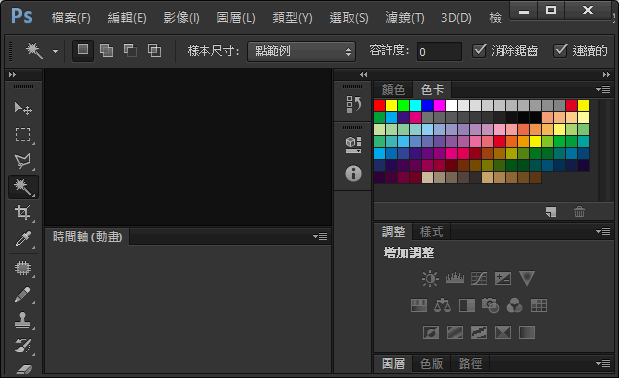Add a Vibrance adjustment

pyautogui.click(x=527, y=279)
